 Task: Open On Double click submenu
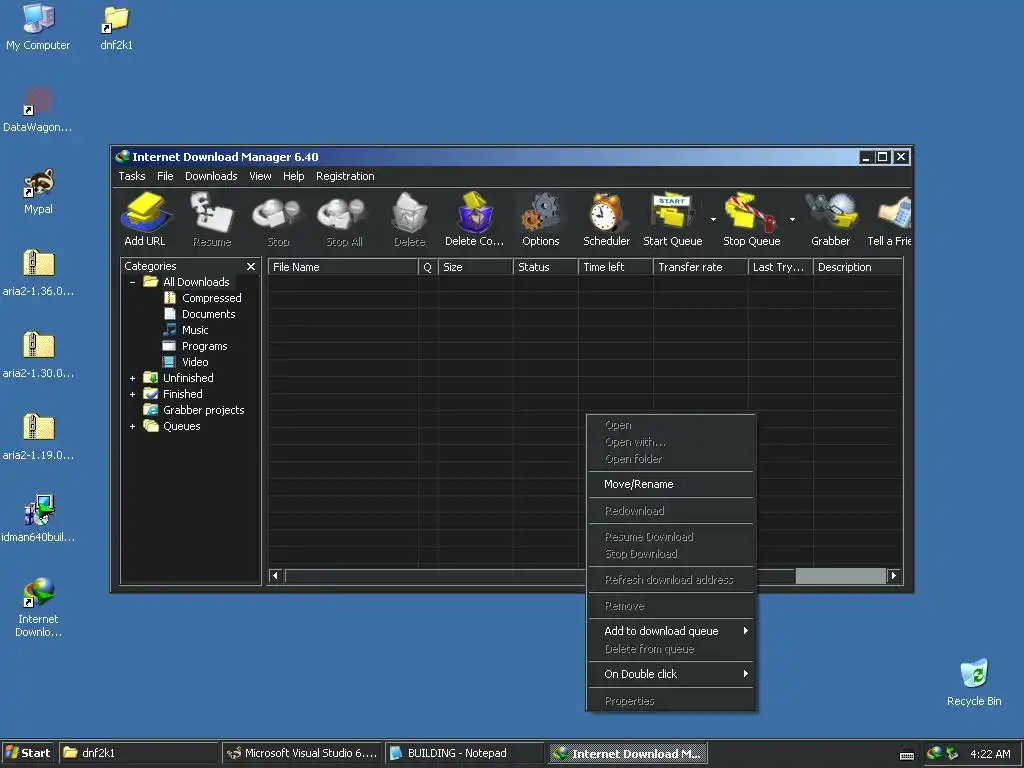tap(671, 674)
